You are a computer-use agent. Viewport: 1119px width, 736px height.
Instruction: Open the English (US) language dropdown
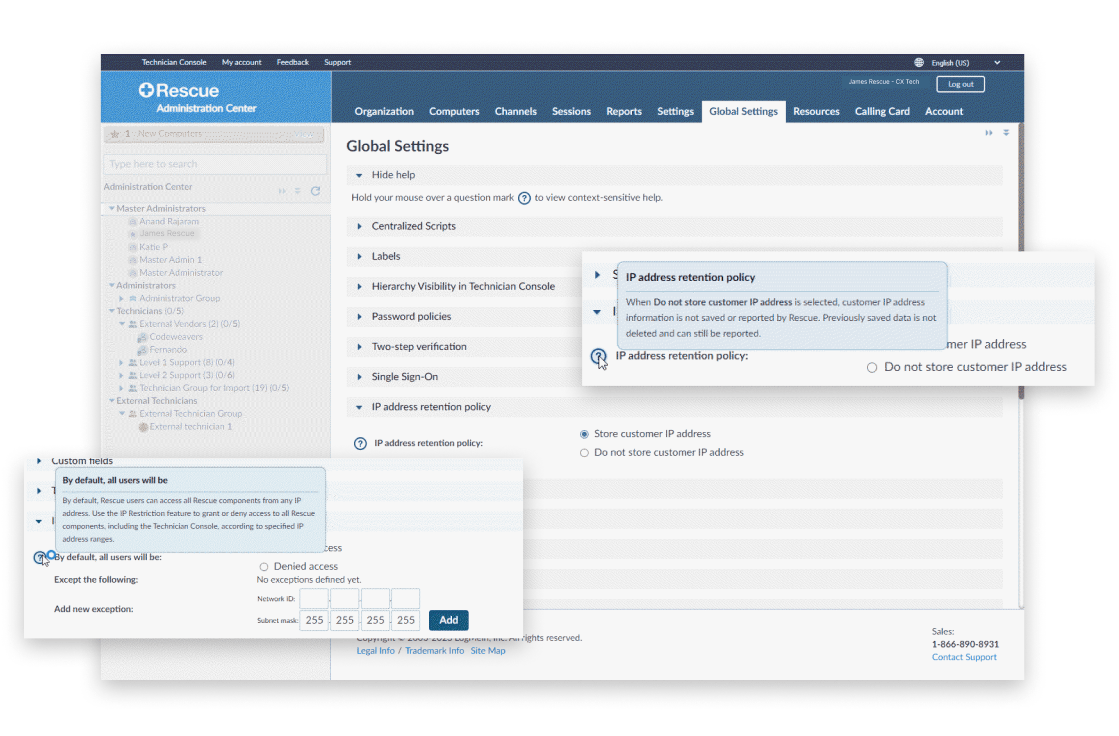point(997,62)
